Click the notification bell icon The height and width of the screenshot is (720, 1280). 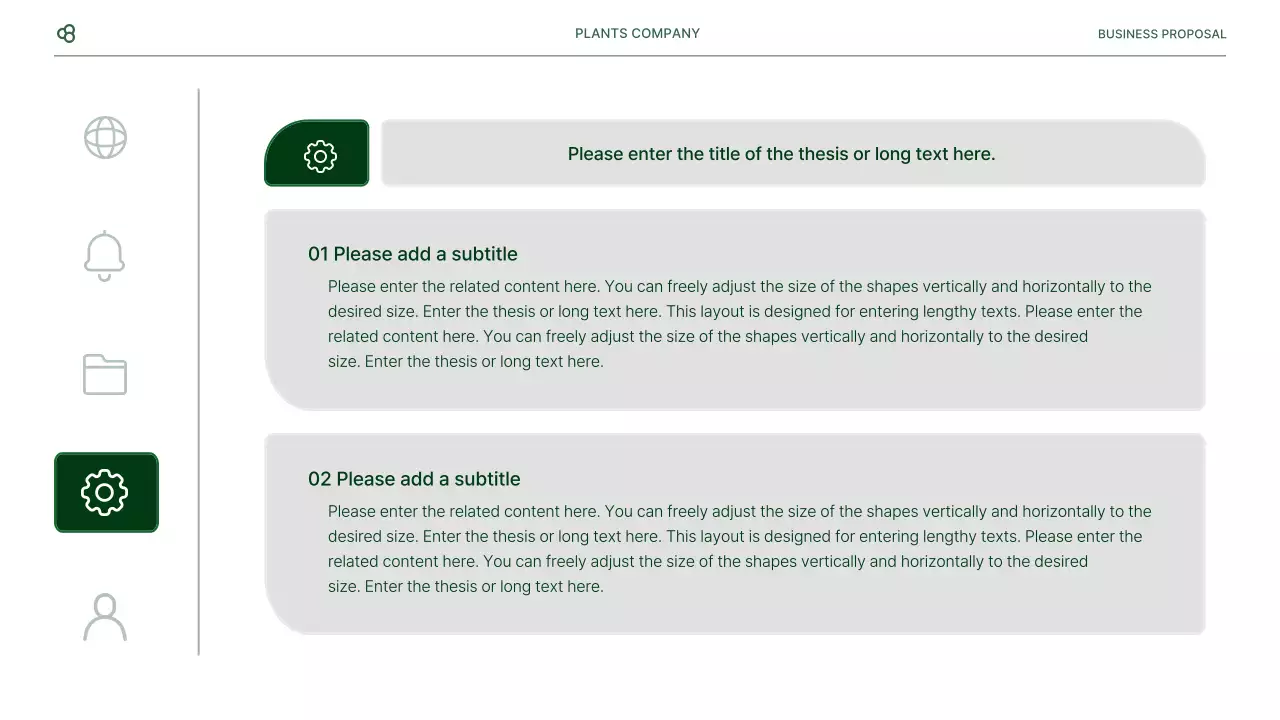click(x=105, y=256)
